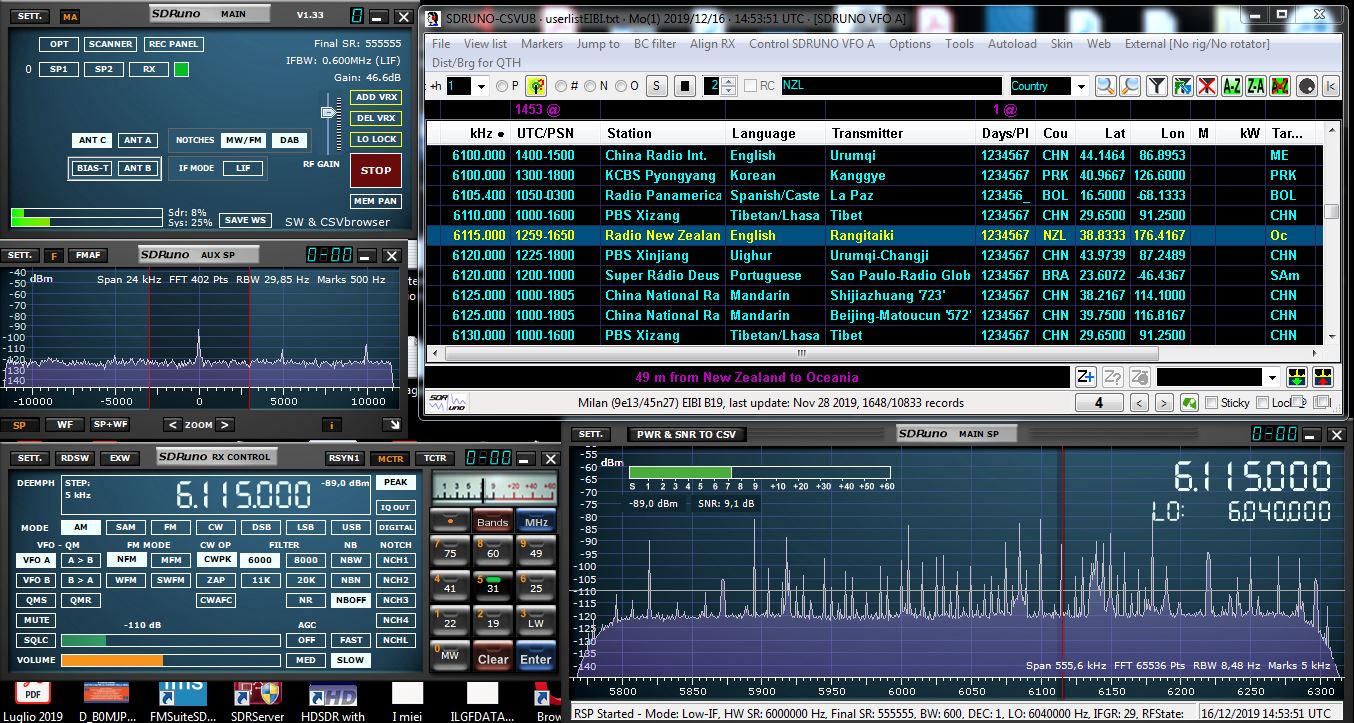Screen dimensions: 1354x723
Task: Click the red STOP button in Main window
Action: 376,170
